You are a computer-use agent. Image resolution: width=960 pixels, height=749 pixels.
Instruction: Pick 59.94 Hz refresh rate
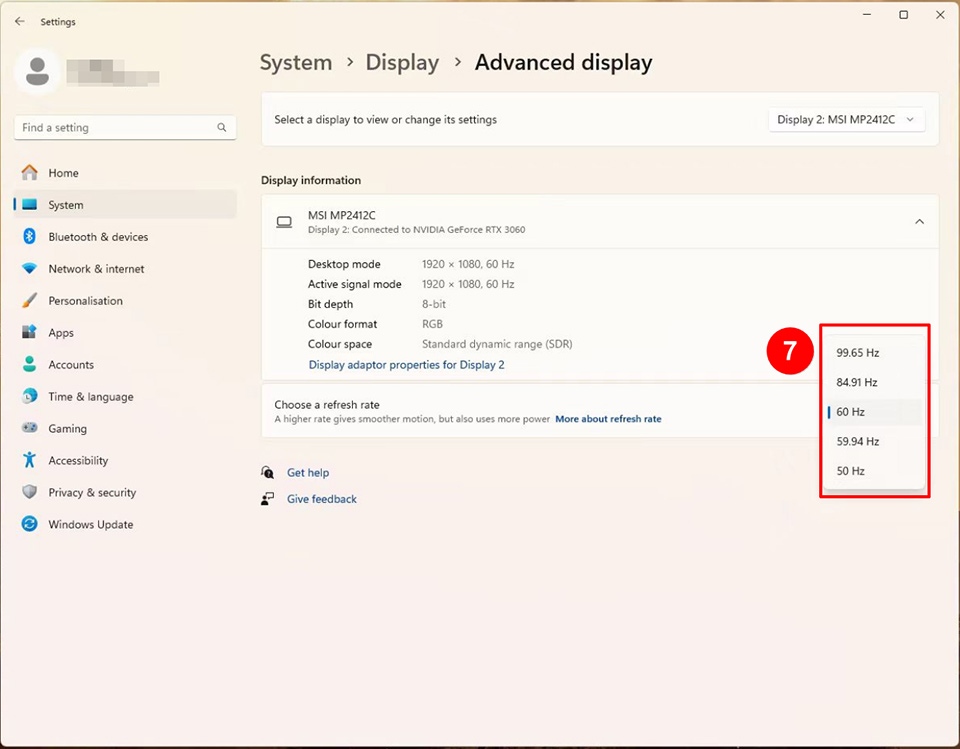[874, 441]
